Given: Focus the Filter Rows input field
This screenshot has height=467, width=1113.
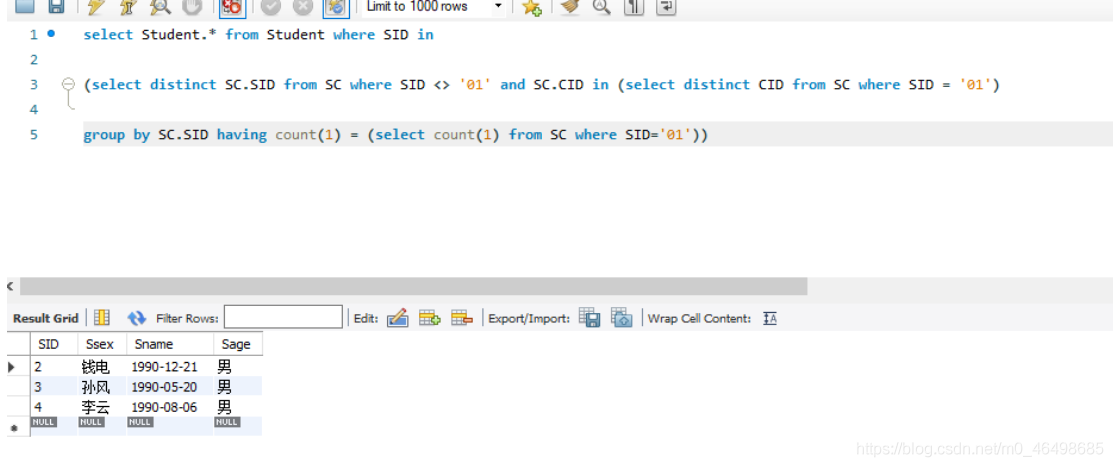Looking at the screenshot, I should click(283, 317).
